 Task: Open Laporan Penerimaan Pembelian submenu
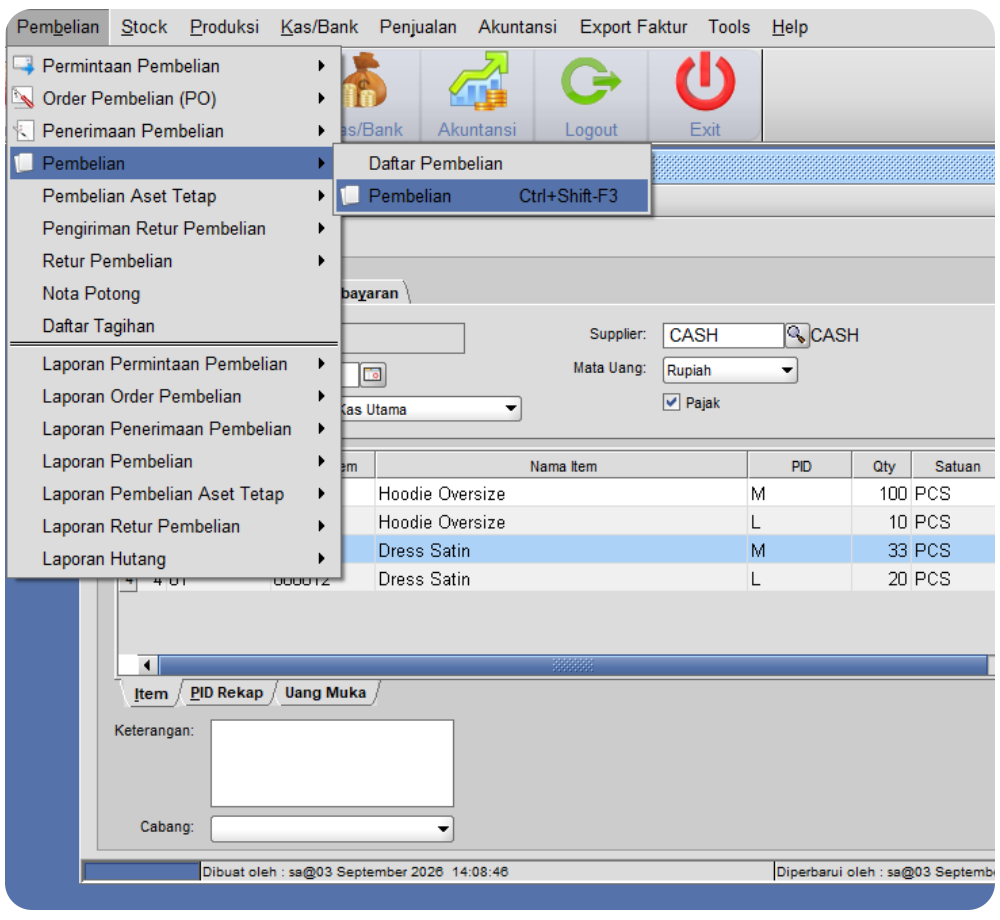pyautogui.click(x=173, y=428)
